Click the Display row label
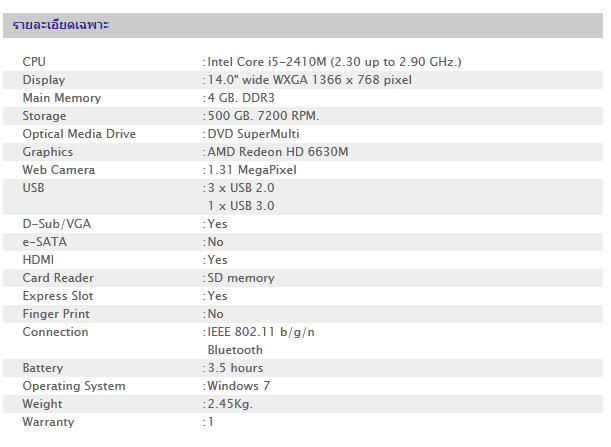Viewport: 611px width, 447px height. [44, 80]
